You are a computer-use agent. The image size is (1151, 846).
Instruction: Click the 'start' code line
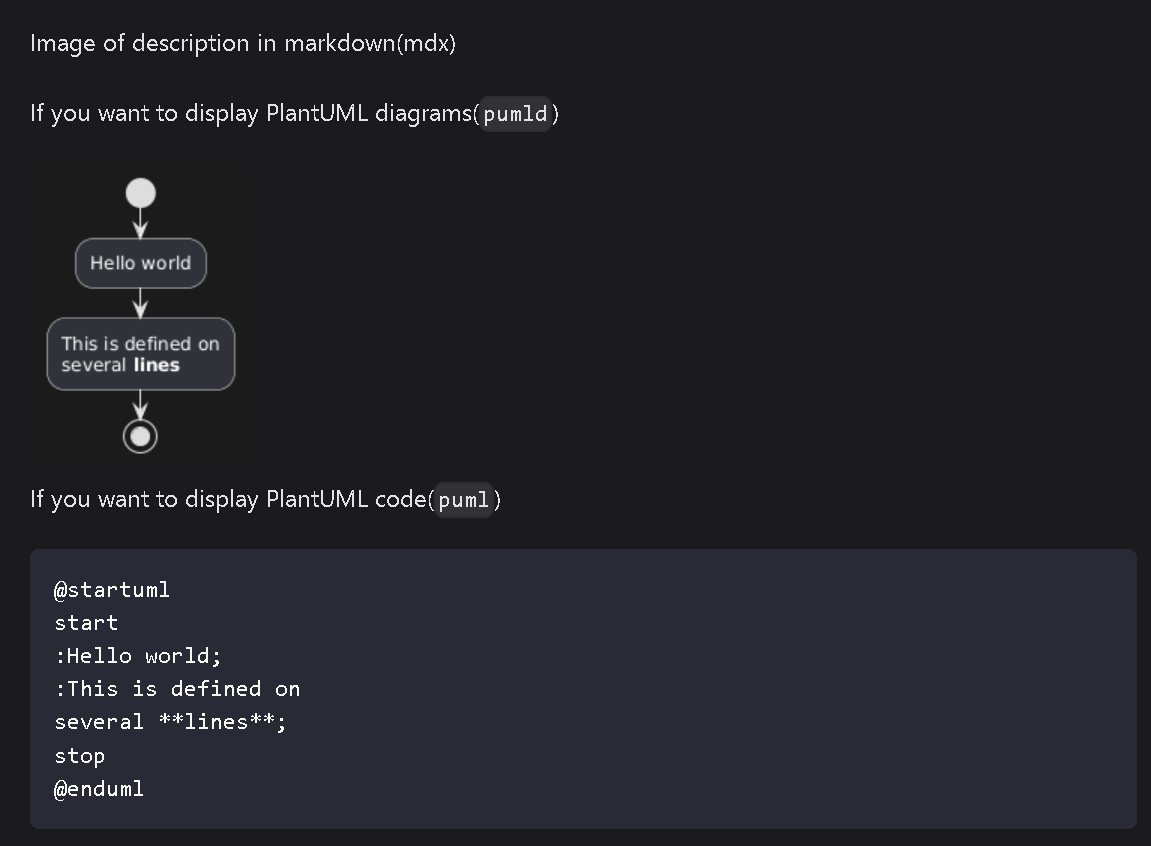86,623
